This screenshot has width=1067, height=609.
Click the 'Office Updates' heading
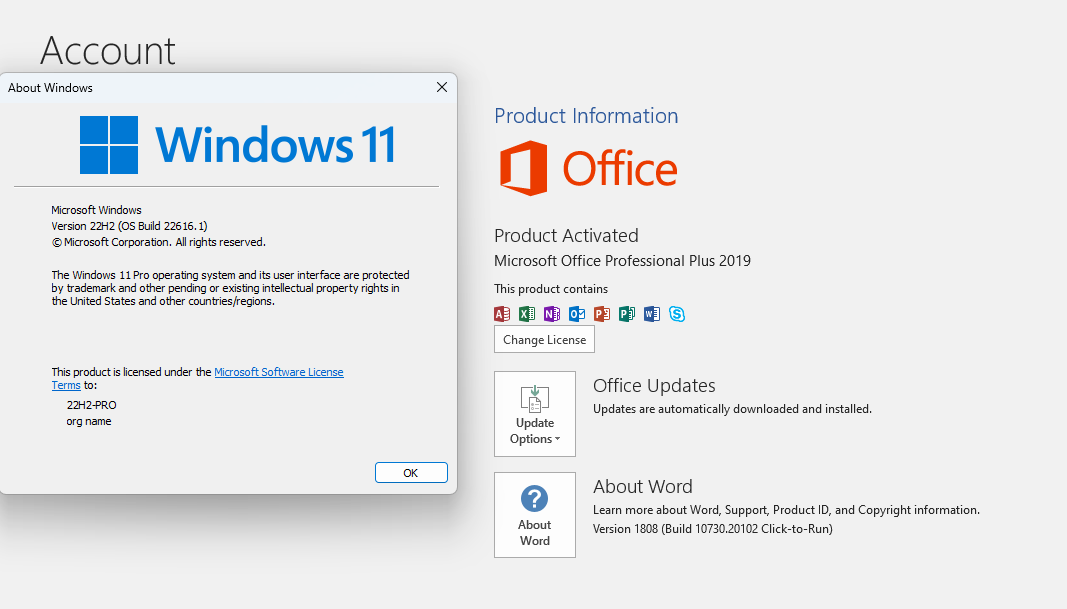coord(654,386)
